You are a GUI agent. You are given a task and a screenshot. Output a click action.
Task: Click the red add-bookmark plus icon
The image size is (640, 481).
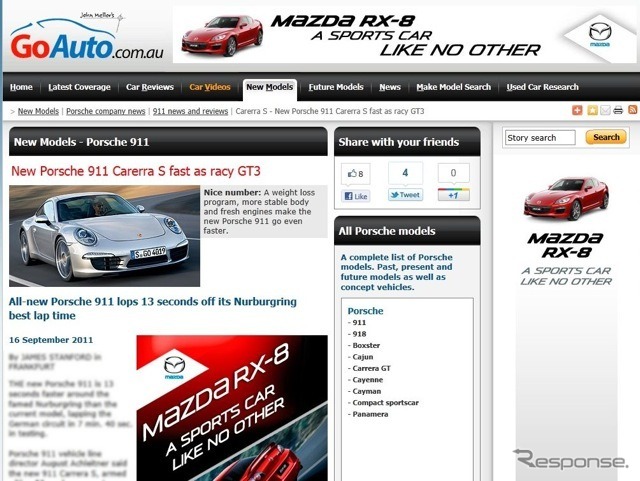pos(577,110)
